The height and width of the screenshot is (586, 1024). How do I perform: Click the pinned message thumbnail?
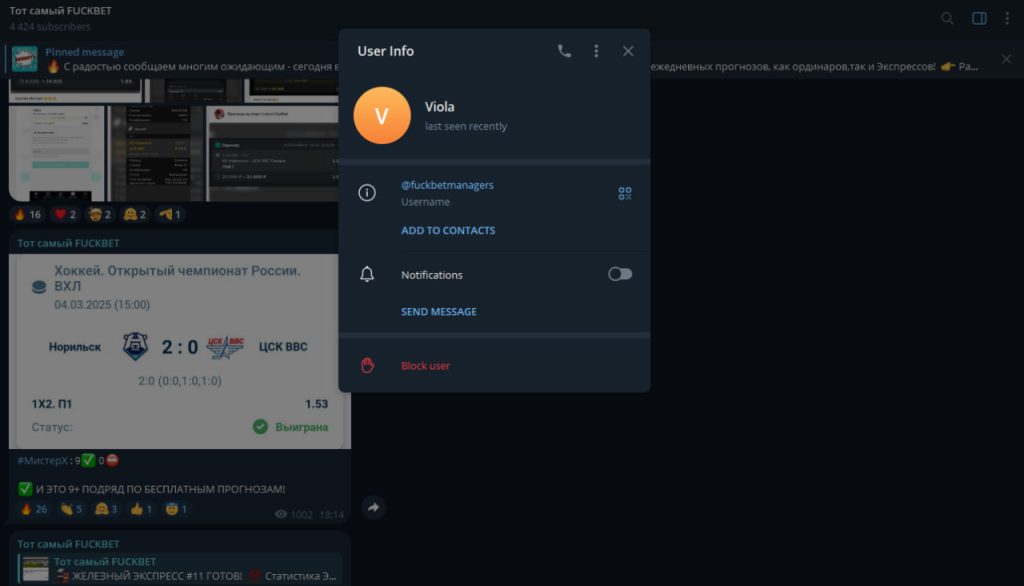[25, 59]
